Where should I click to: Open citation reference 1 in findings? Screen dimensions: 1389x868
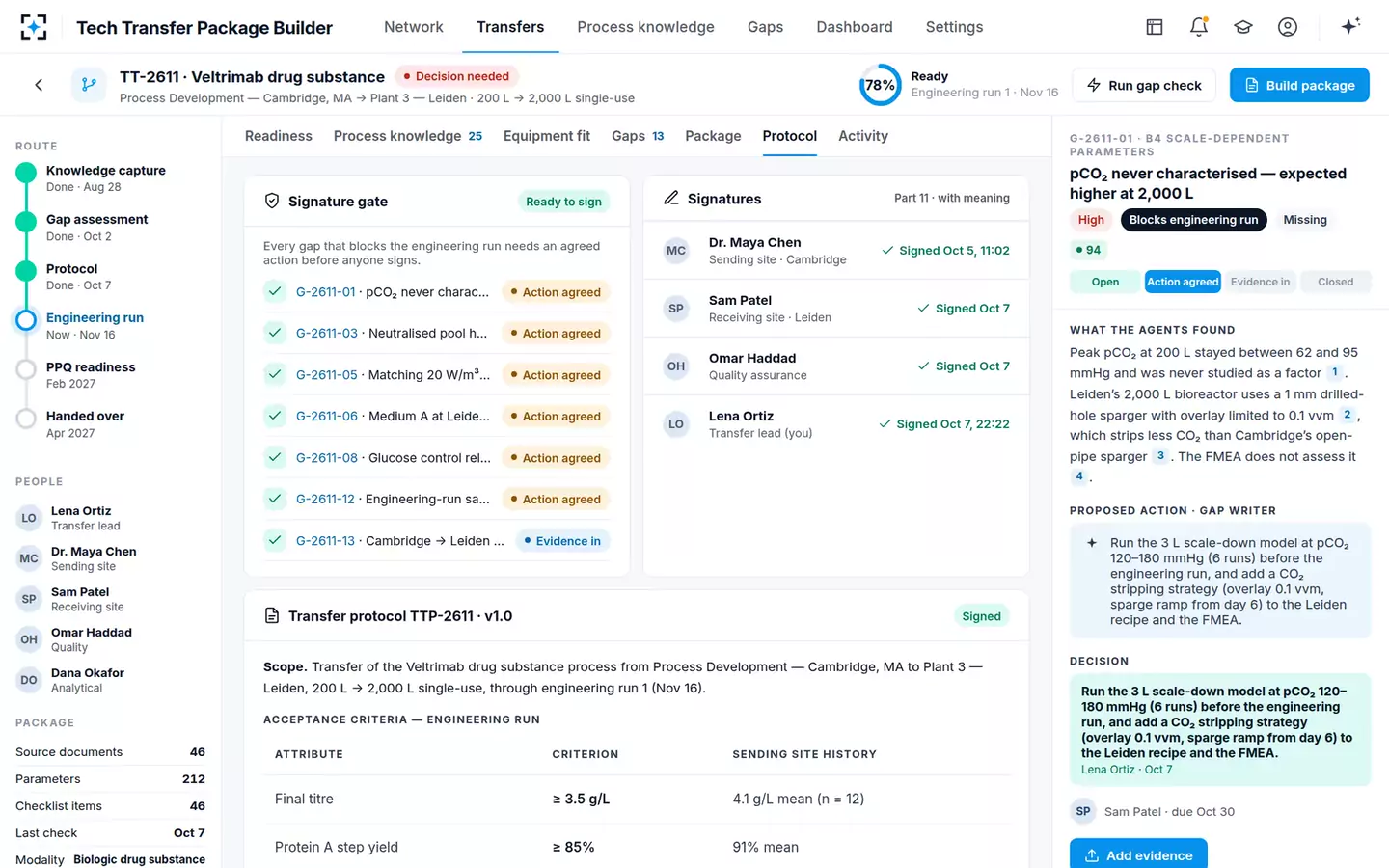click(x=1335, y=372)
